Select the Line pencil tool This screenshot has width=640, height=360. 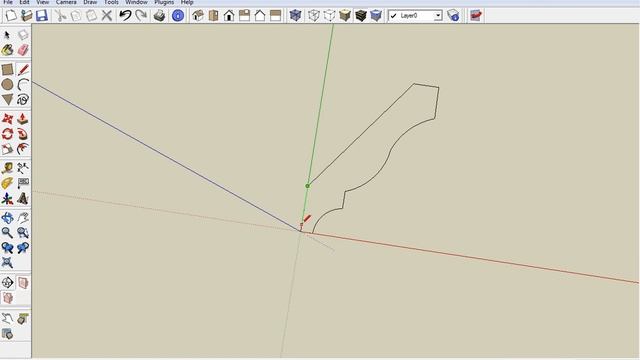23,69
